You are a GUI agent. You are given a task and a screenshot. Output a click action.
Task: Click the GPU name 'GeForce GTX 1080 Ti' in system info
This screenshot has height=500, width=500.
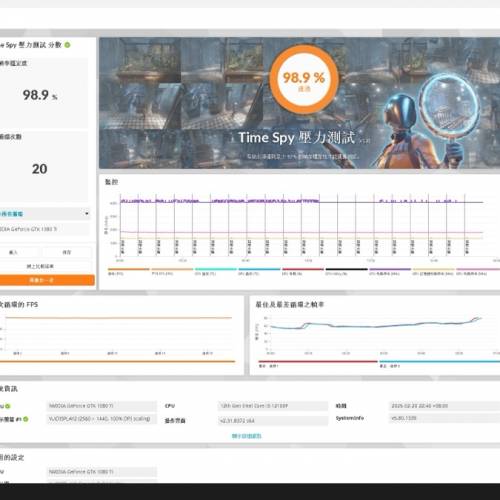(x=101, y=406)
